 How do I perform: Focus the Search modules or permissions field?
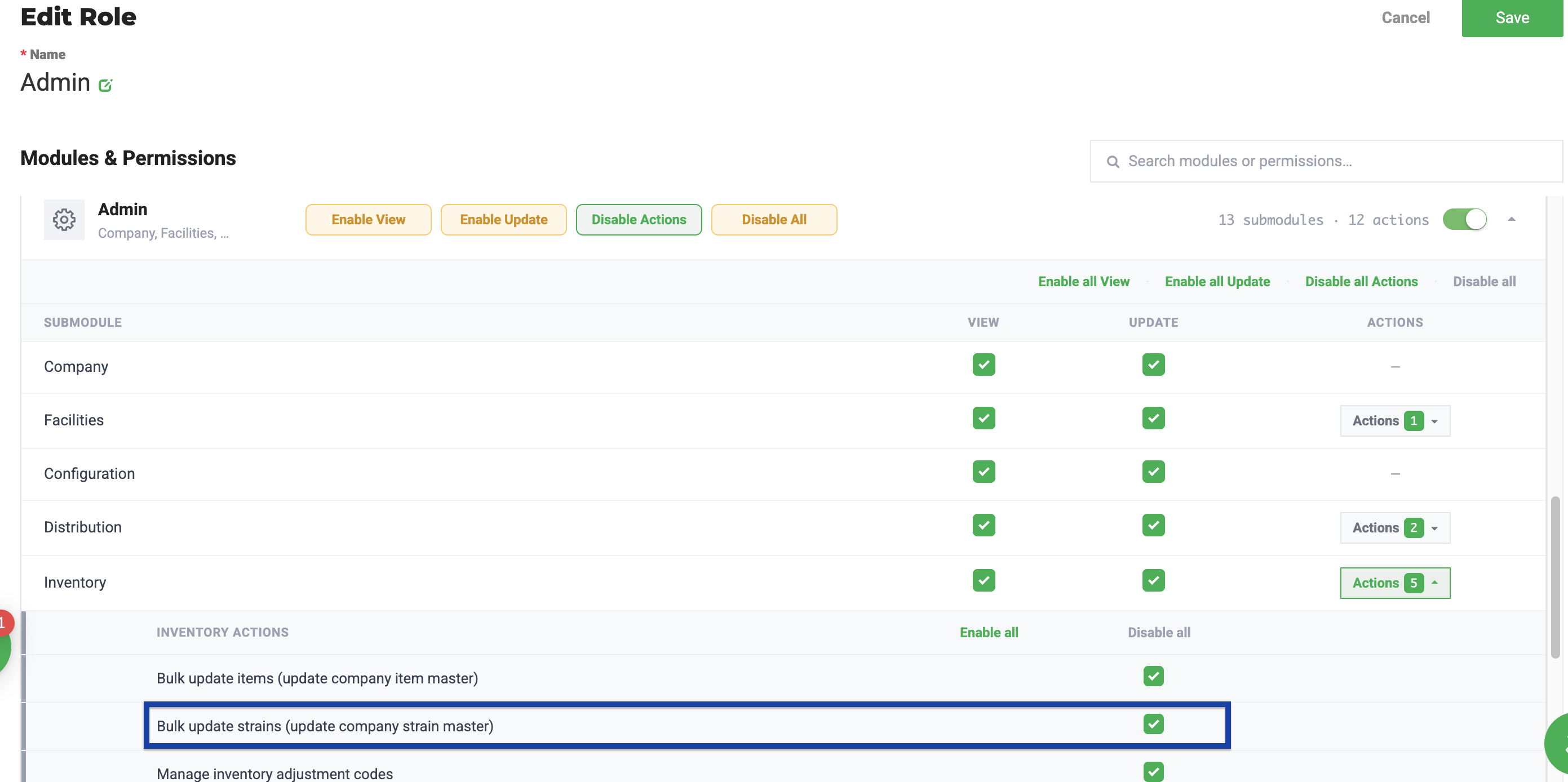pyautogui.click(x=1326, y=161)
